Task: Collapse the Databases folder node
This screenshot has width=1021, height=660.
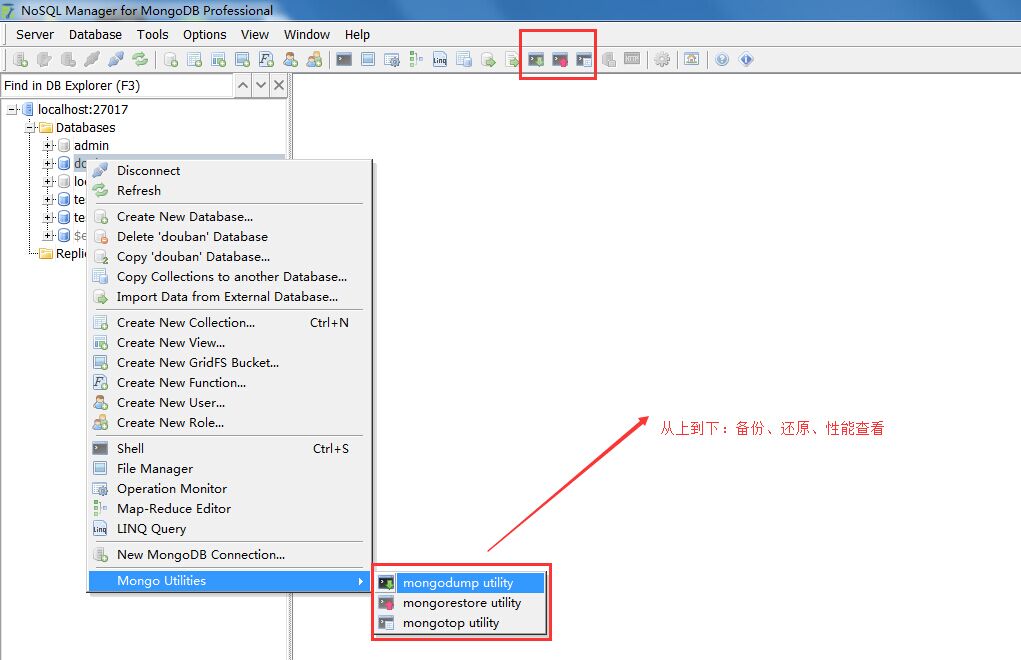Action: pyautogui.click(x=29, y=128)
